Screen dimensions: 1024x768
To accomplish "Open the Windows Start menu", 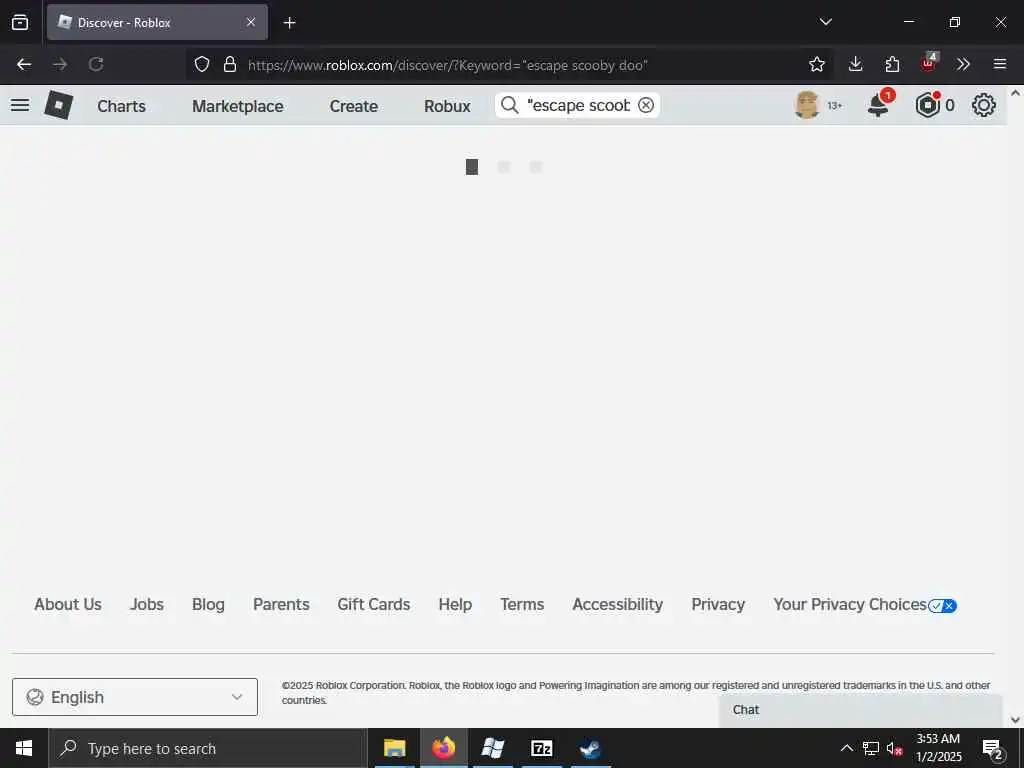I will (24, 748).
